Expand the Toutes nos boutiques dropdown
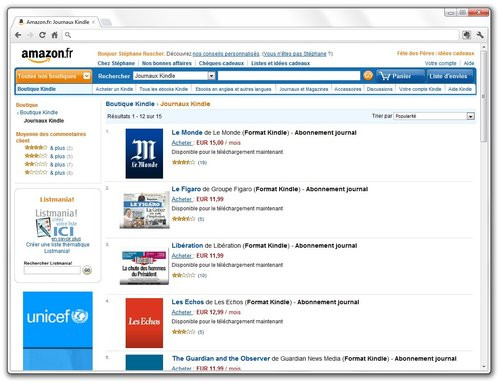 pos(54,76)
